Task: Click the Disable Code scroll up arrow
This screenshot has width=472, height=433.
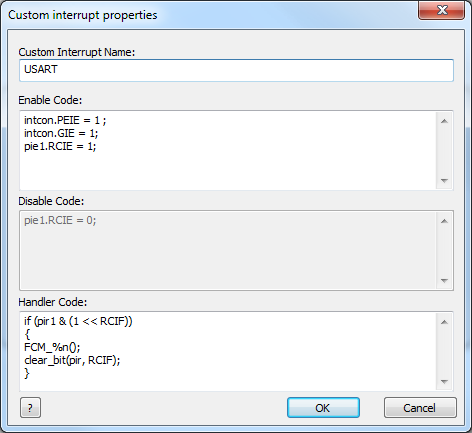Action: 444,221
